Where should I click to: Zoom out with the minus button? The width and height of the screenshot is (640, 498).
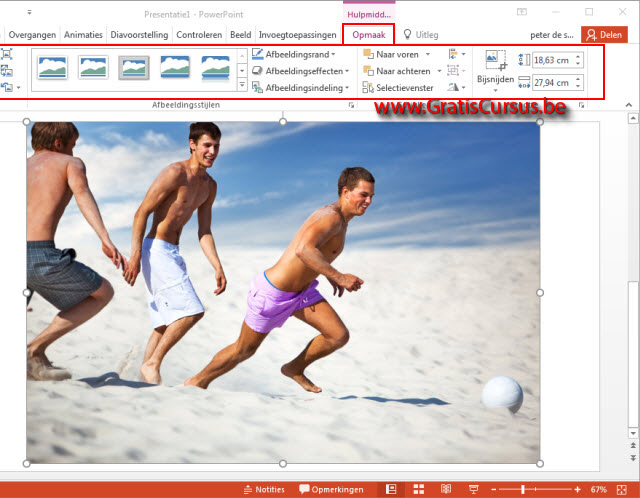494,489
